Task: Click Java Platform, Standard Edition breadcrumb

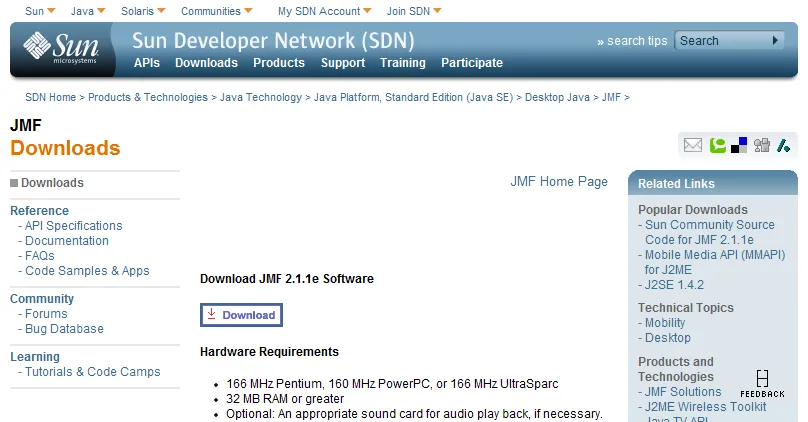Action: (413, 97)
